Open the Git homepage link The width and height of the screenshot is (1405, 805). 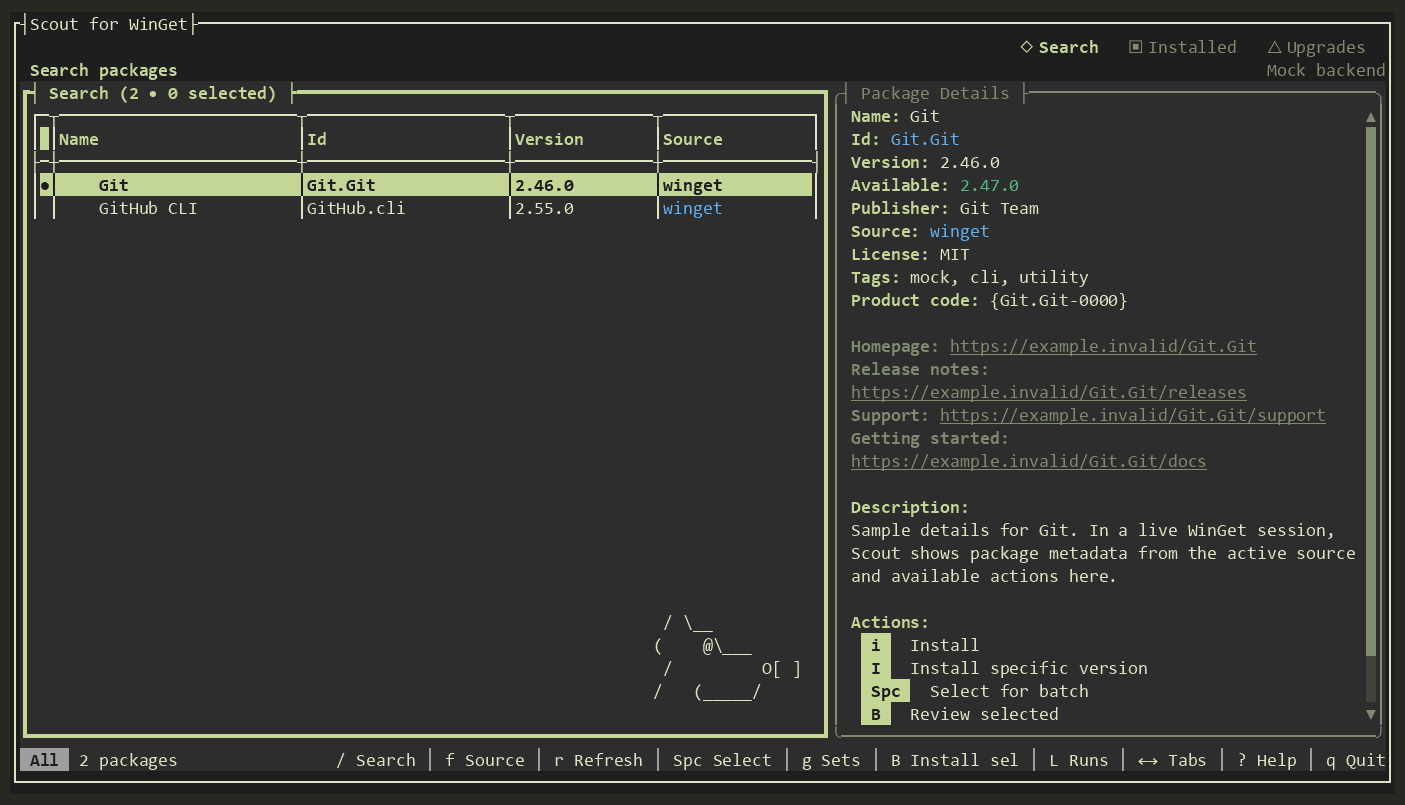click(1103, 346)
